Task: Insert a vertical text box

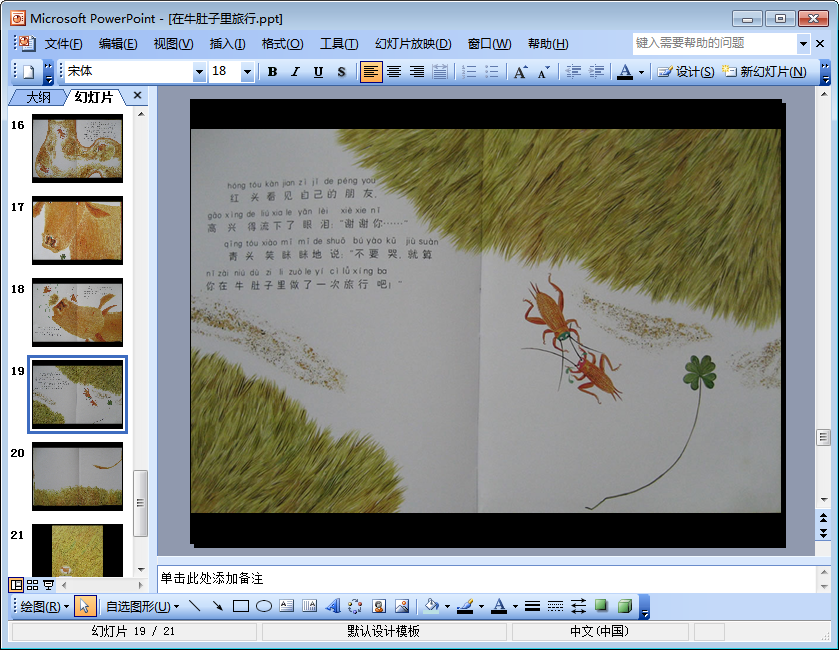Action: click(x=310, y=606)
